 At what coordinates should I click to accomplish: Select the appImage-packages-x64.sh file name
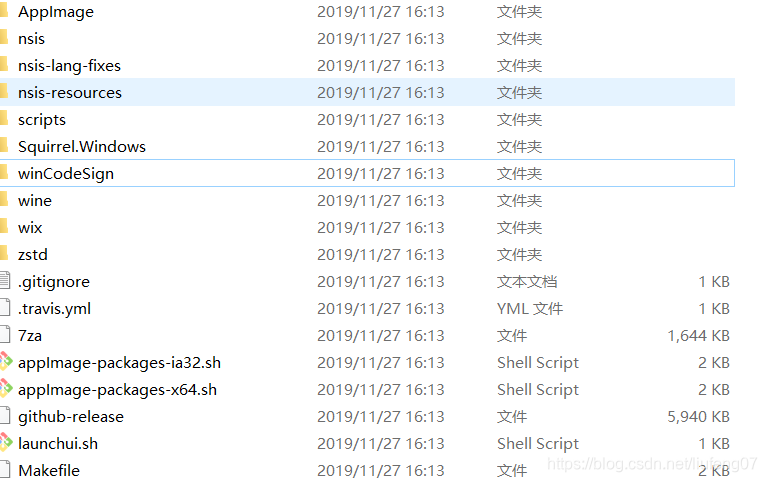click(117, 390)
